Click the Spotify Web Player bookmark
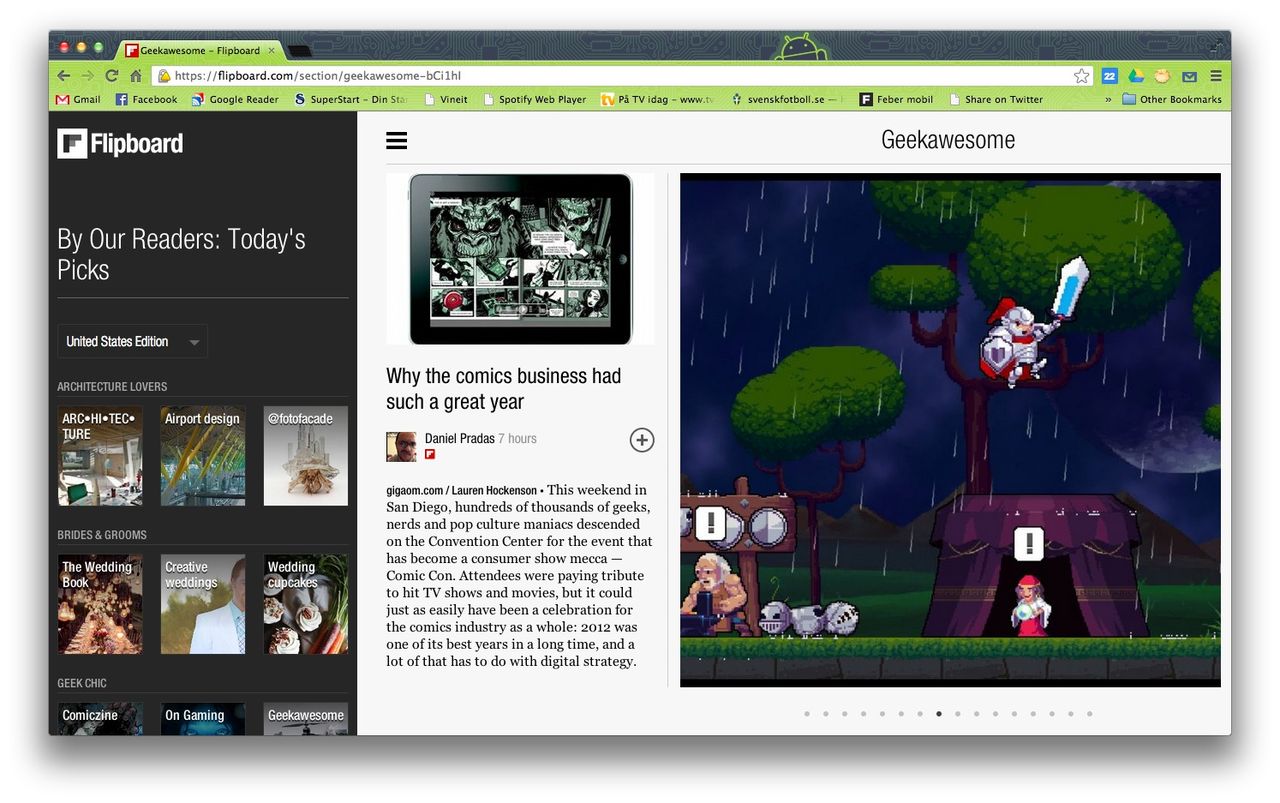Screen dimensions: 1280x803 point(535,99)
